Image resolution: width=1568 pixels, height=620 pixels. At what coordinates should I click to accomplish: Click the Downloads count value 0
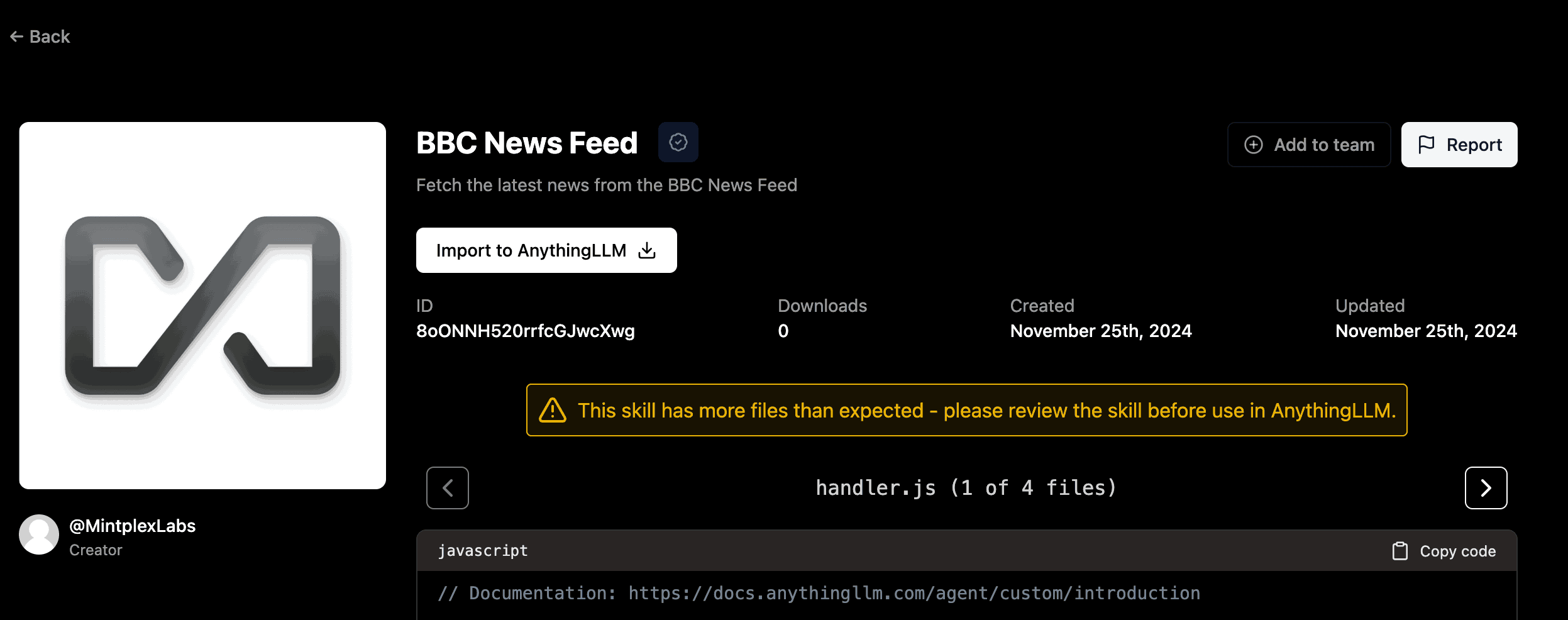(x=783, y=331)
